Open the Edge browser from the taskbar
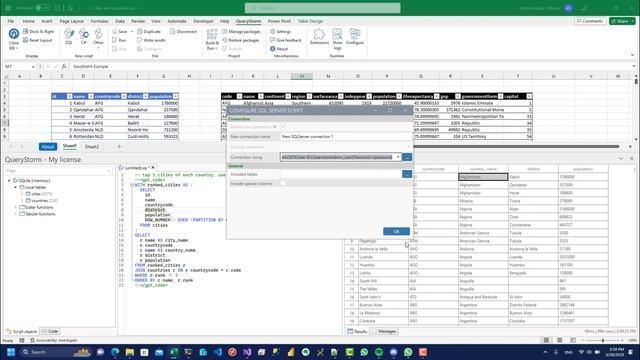The width and height of the screenshot is (640, 360). click(x=115, y=352)
